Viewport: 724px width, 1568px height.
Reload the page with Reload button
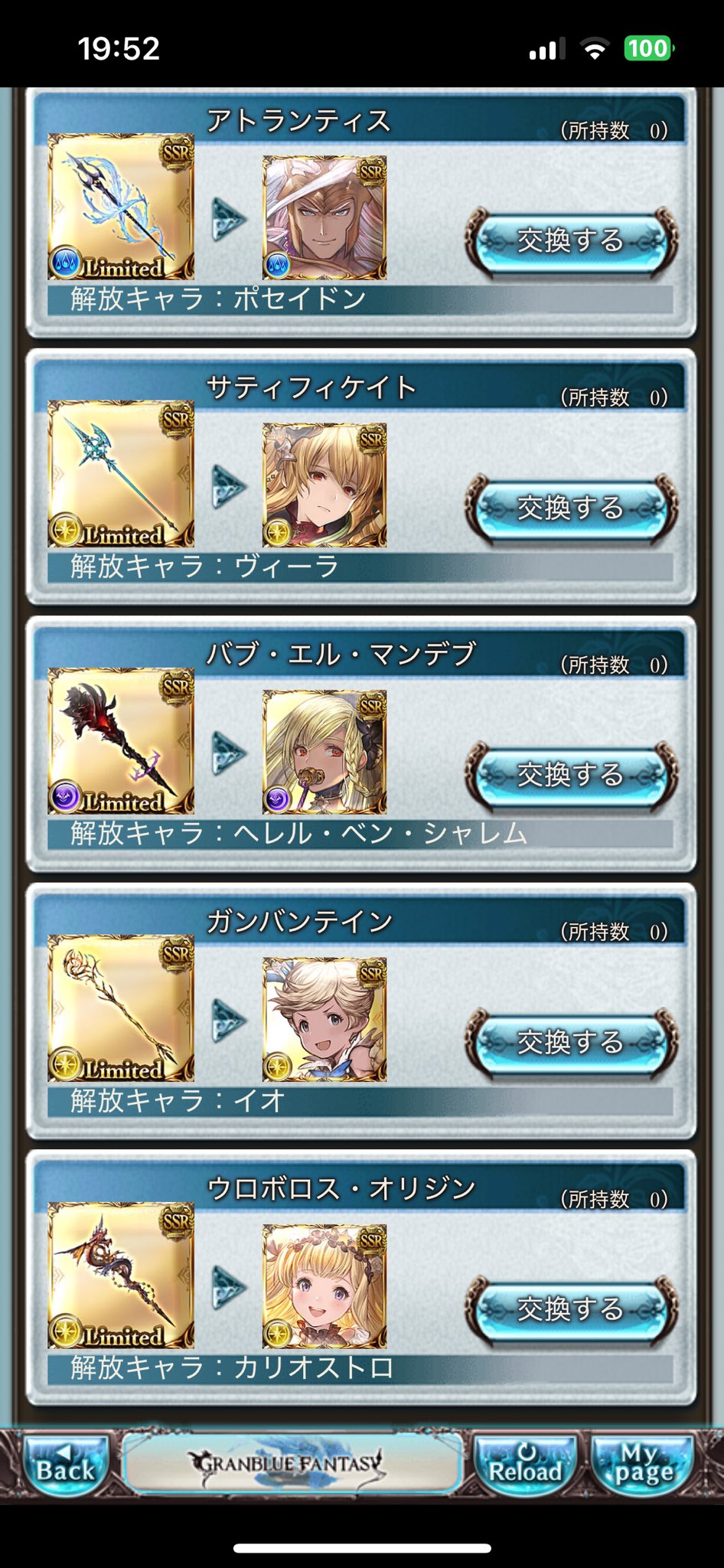(525, 1463)
